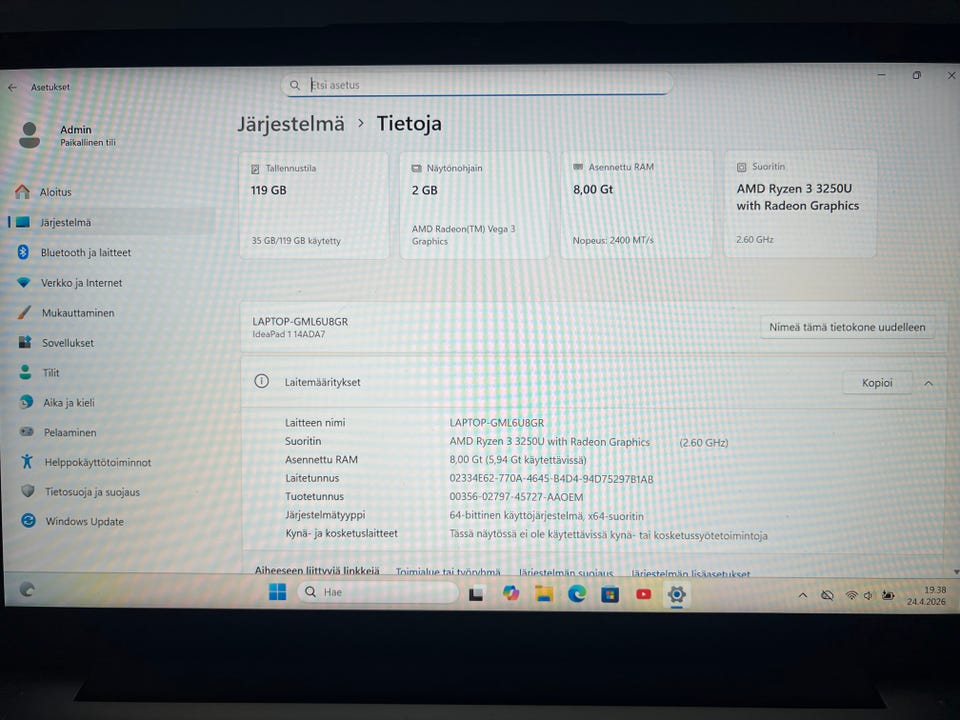Go back using the arrow beside Asetukset

(12, 88)
